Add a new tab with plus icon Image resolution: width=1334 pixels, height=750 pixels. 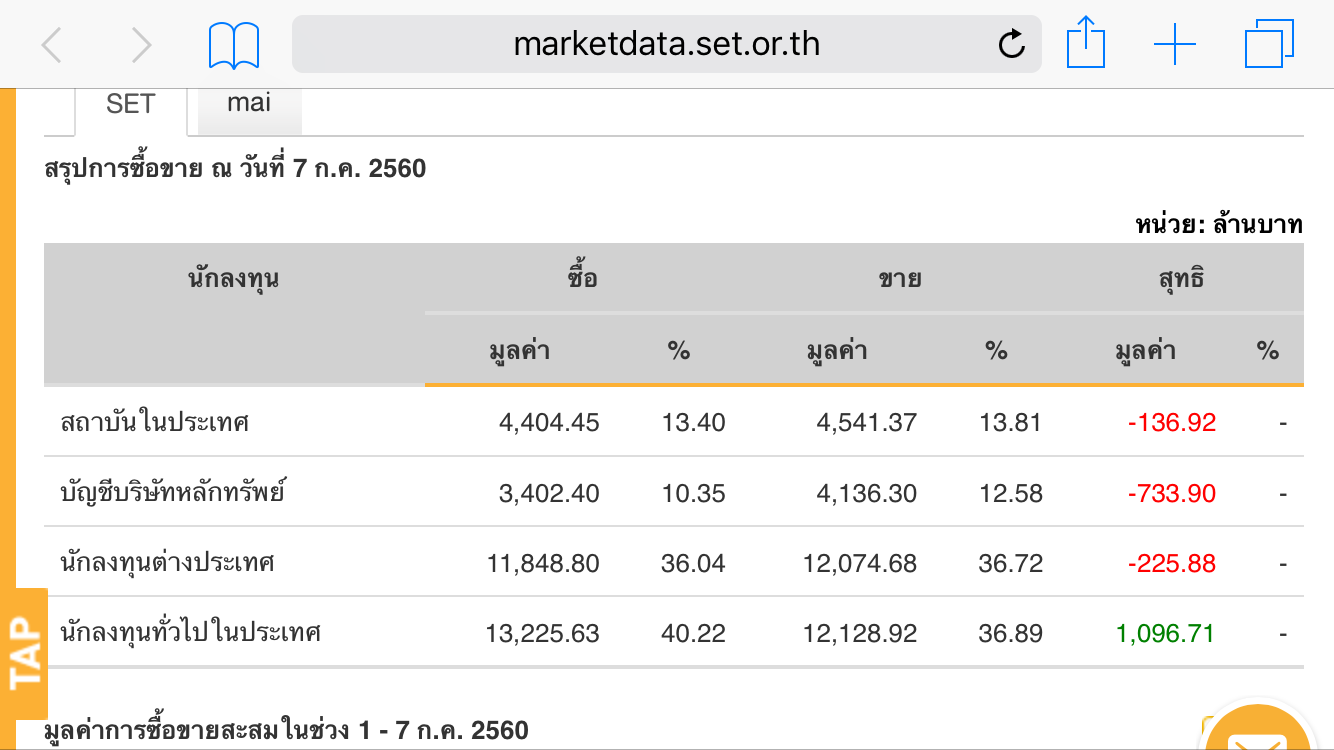click(1175, 45)
